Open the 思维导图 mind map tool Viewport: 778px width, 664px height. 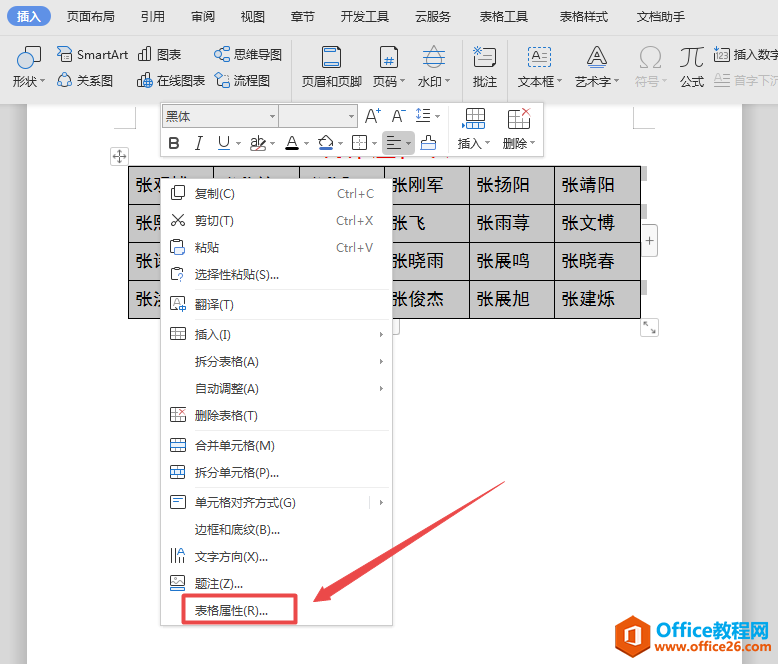click(222, 55)
